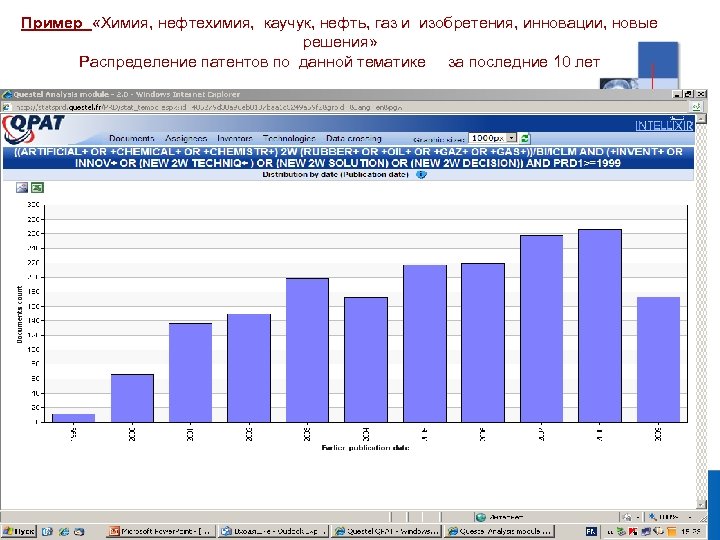Viewport: 720px width, 540px height.
Task: Click the green refresh graph icon
Action: [525, 138]
